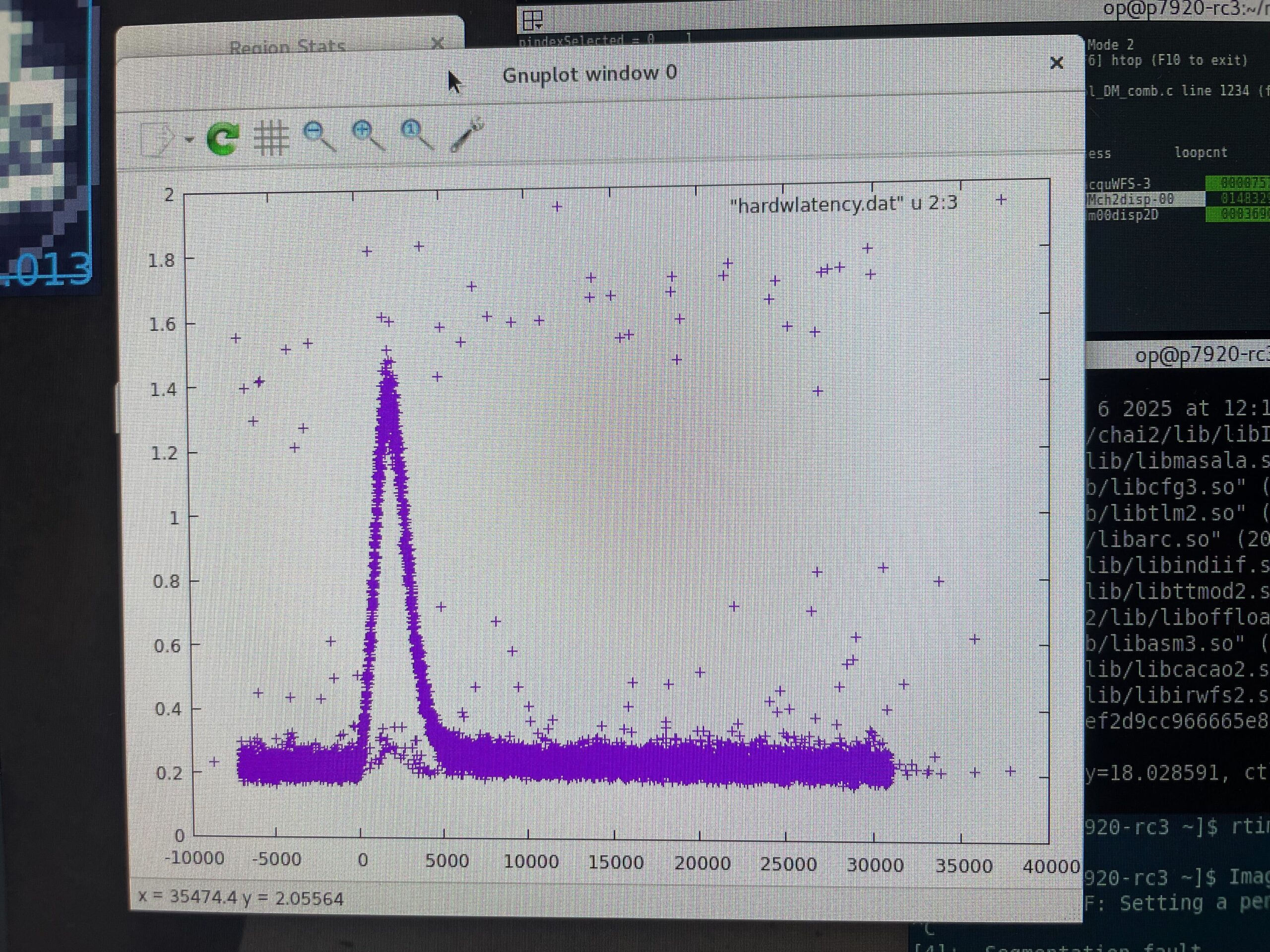Click the x y coordinate status bar

tap(241, 897)
